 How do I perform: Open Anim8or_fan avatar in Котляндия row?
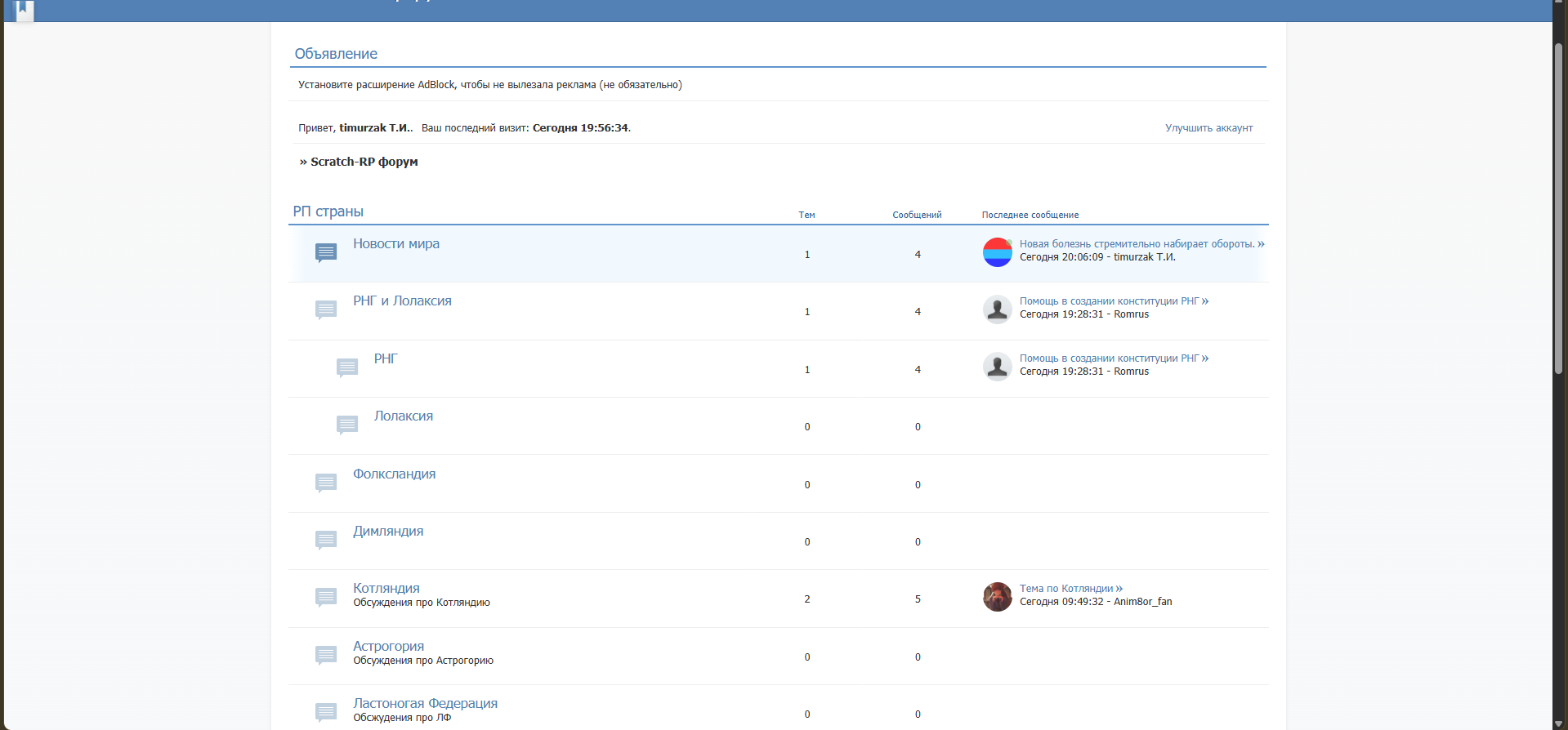(997, 597)
